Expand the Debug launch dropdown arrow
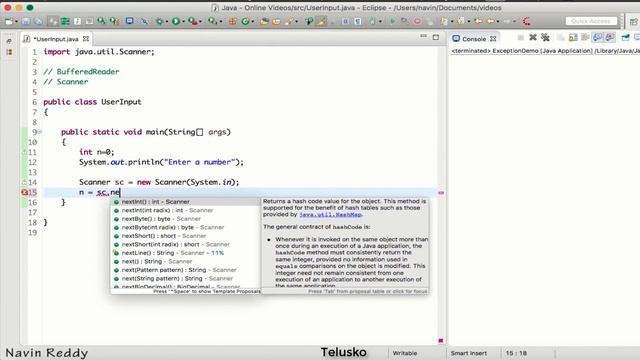640x360 pixels. pyautogui.click(x=167, y=21)
